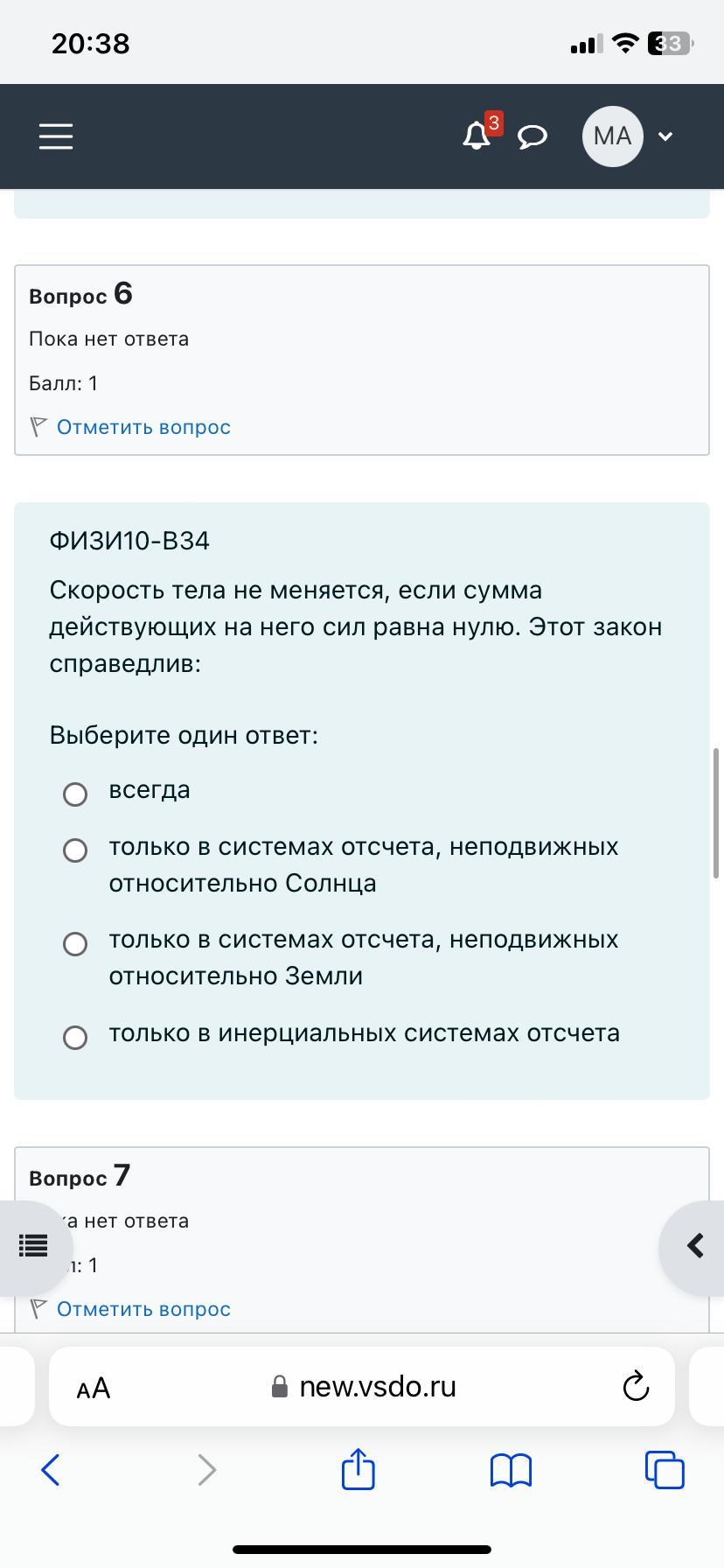This screenshot has width=724, height=1568.
Task: Show open Safari tabs overview
Action: pyautogui.click(x=665, y=1469)
